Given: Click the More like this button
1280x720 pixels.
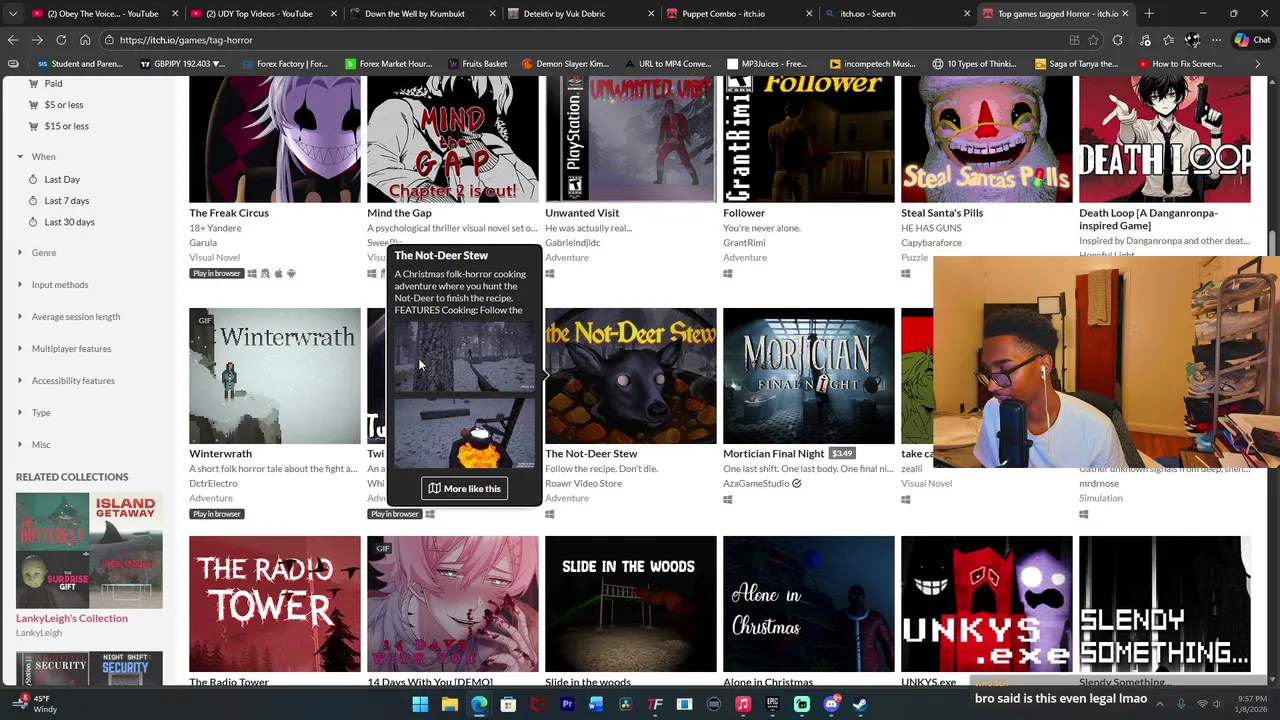Looking at the screenshot, I should [x=464, y=489].
